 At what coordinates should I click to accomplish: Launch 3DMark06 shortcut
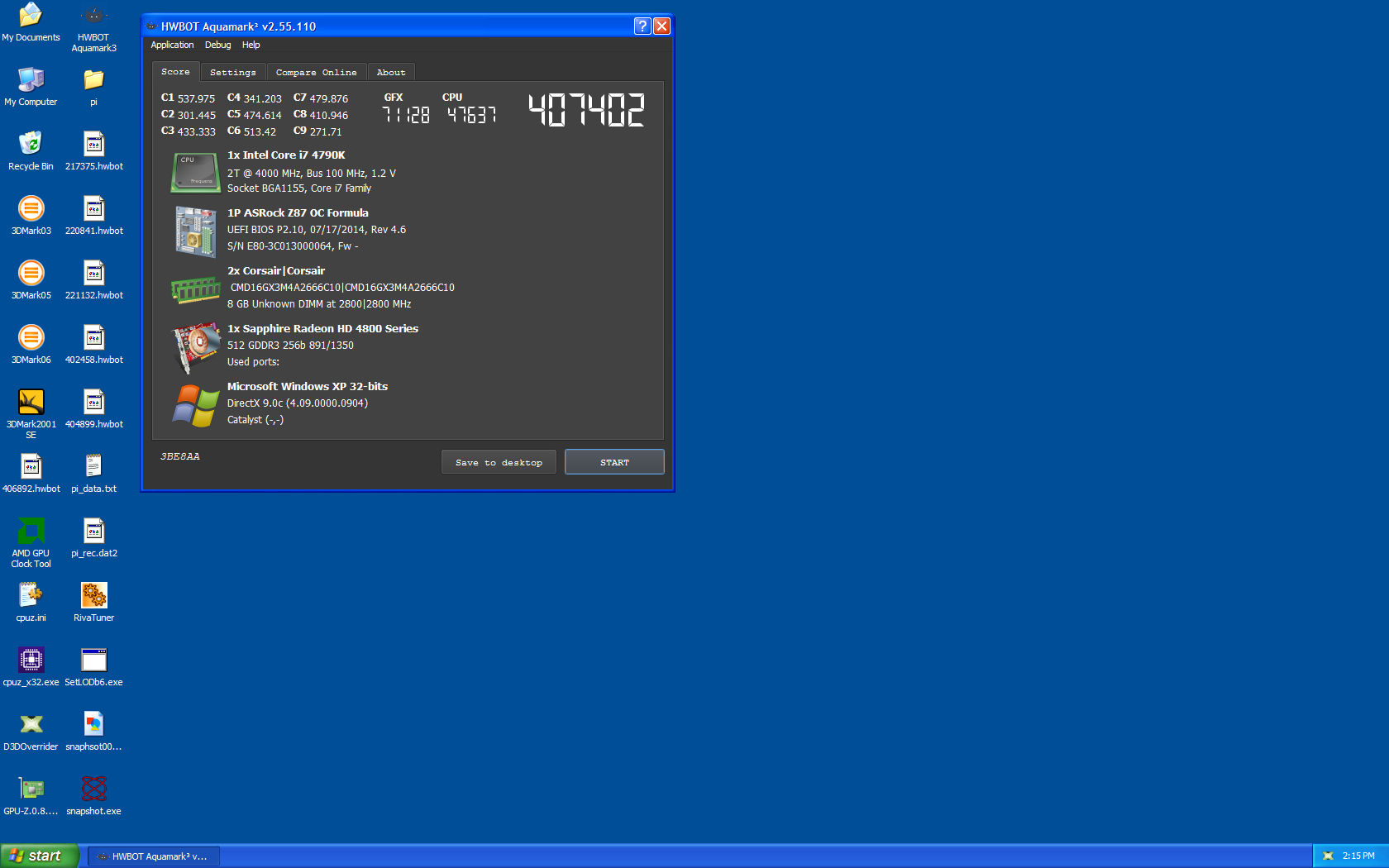[x=31, y=345]
